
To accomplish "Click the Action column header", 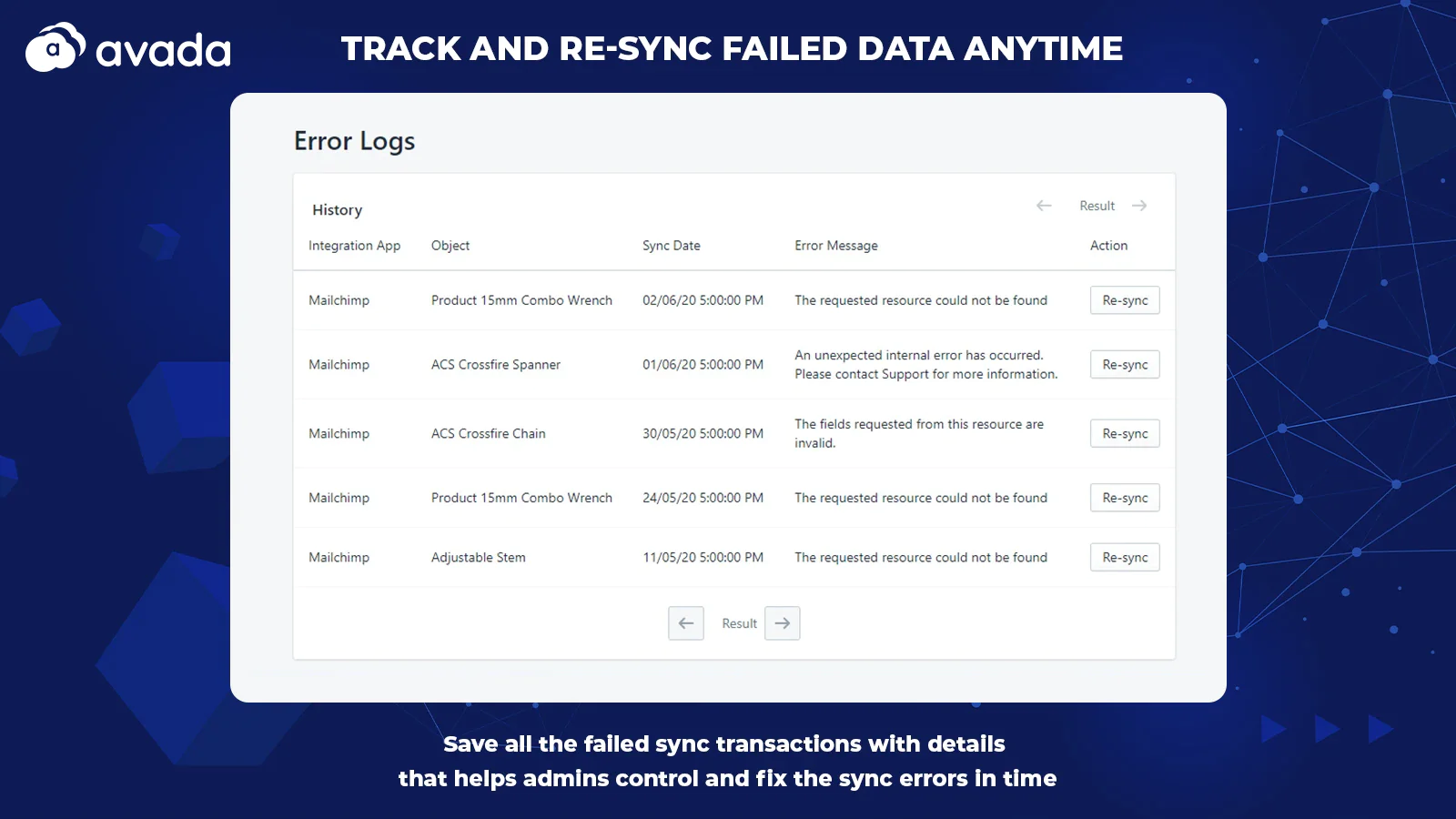I will [1108, 246].
